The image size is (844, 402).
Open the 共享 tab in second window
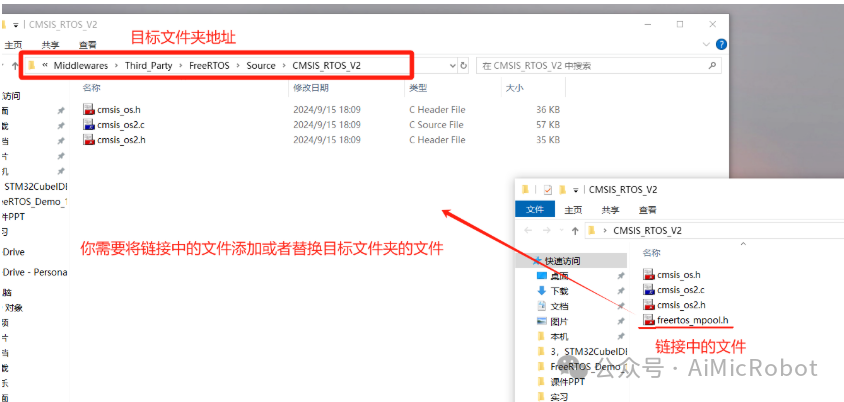(x=610, y=209)
